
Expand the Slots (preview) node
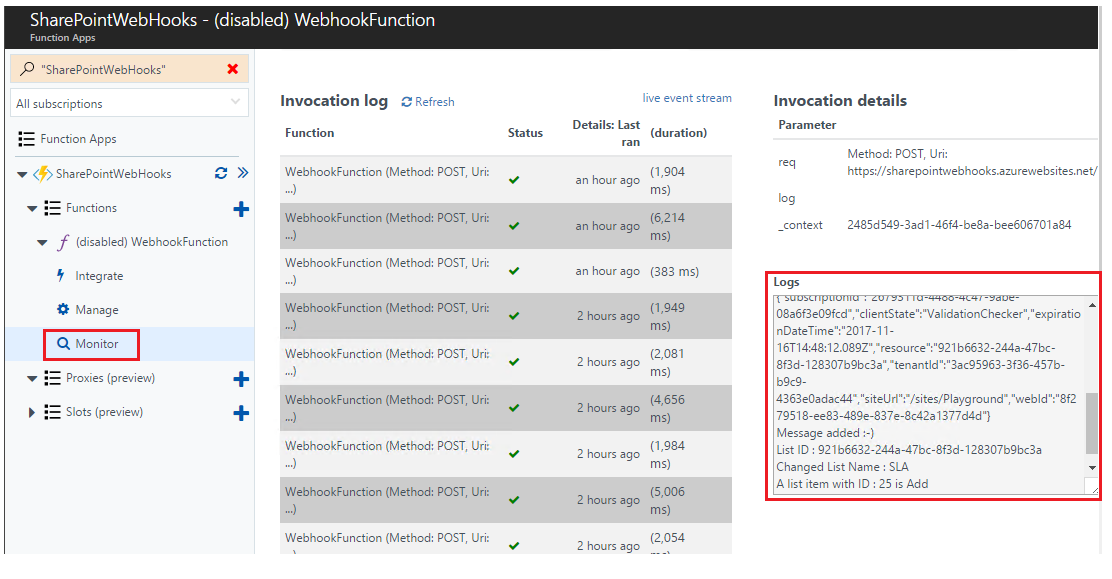[x=31, y=412]
